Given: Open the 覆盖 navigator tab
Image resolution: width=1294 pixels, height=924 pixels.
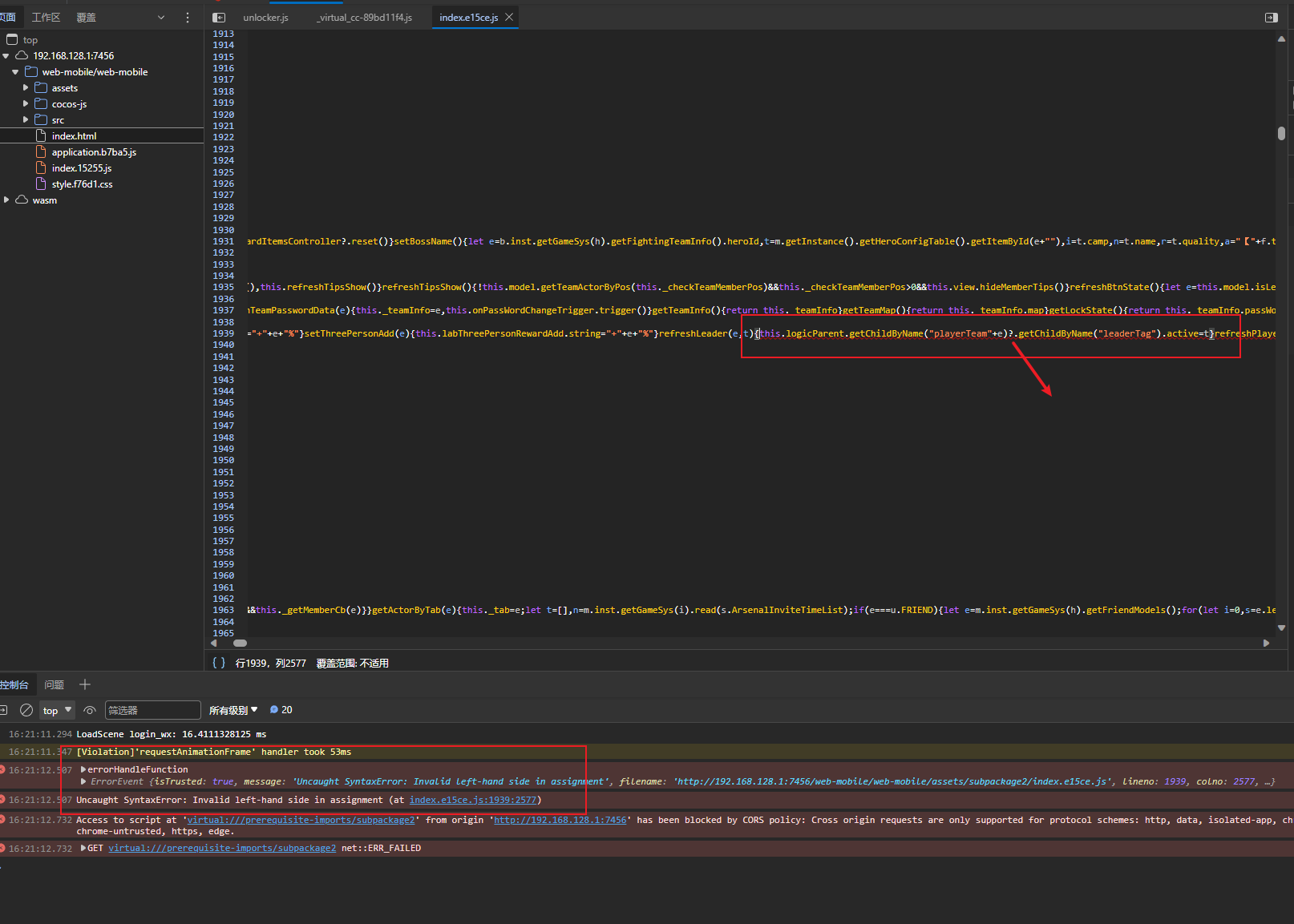Looking at the screenshot, I should (x=86, y=17).
